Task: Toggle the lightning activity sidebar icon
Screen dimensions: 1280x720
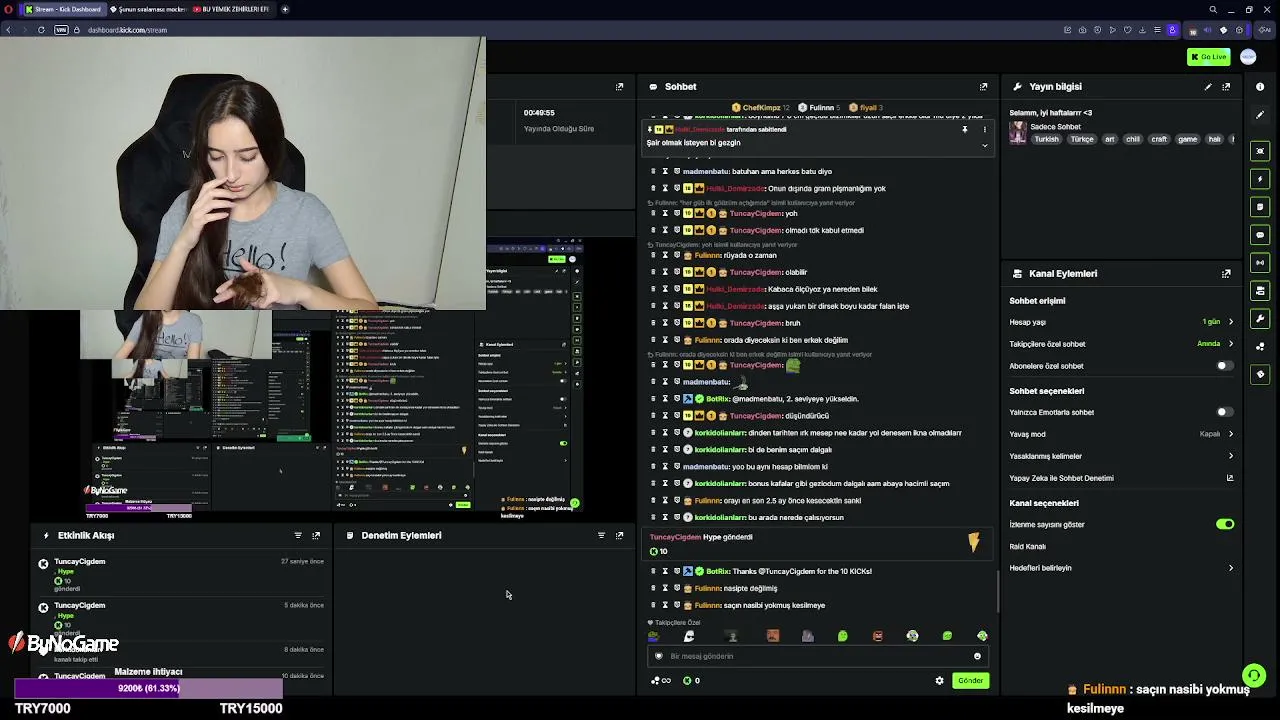Action: pos(1260,179)
